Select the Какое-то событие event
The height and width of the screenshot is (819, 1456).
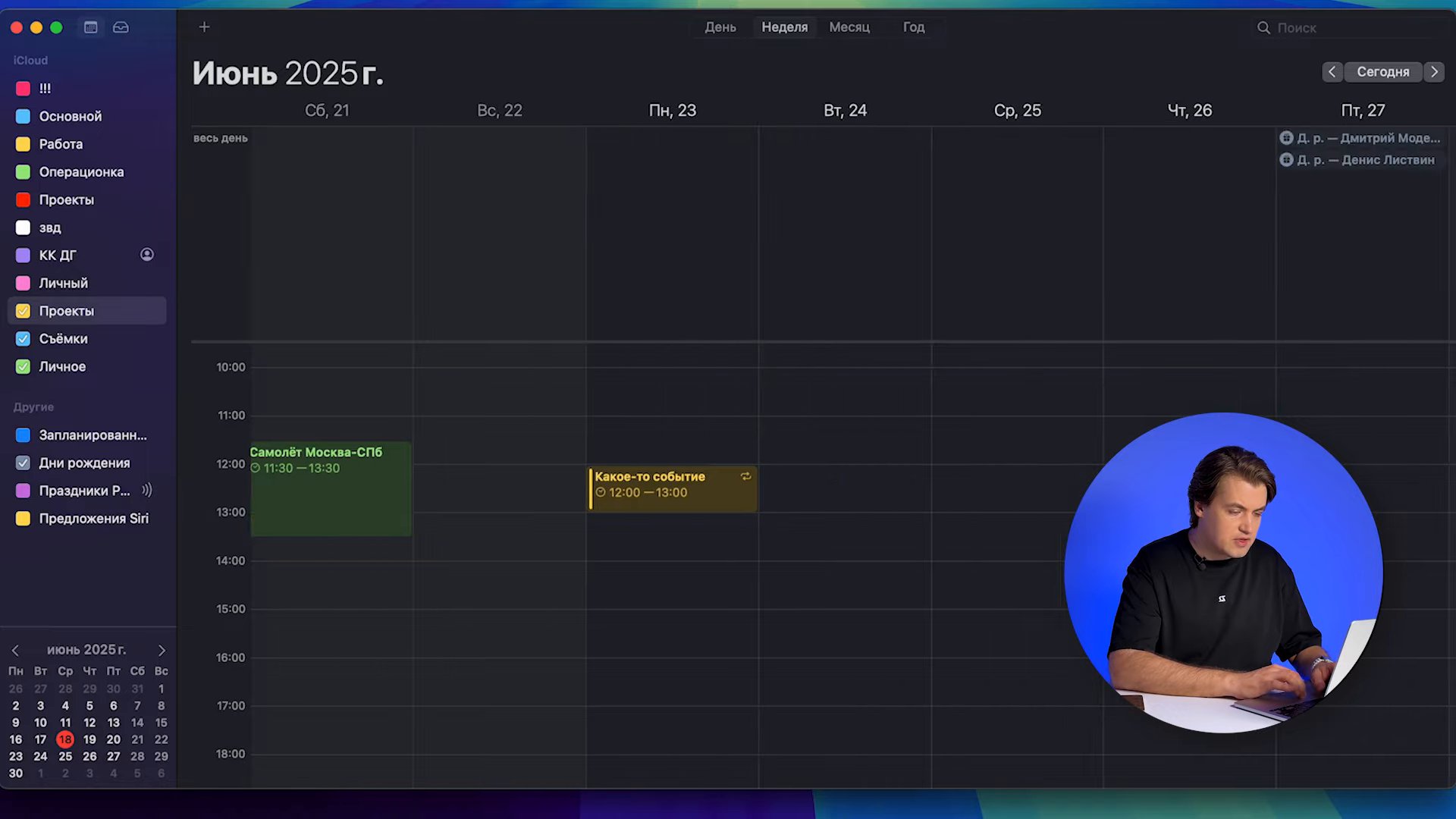(x=673, y=488)
